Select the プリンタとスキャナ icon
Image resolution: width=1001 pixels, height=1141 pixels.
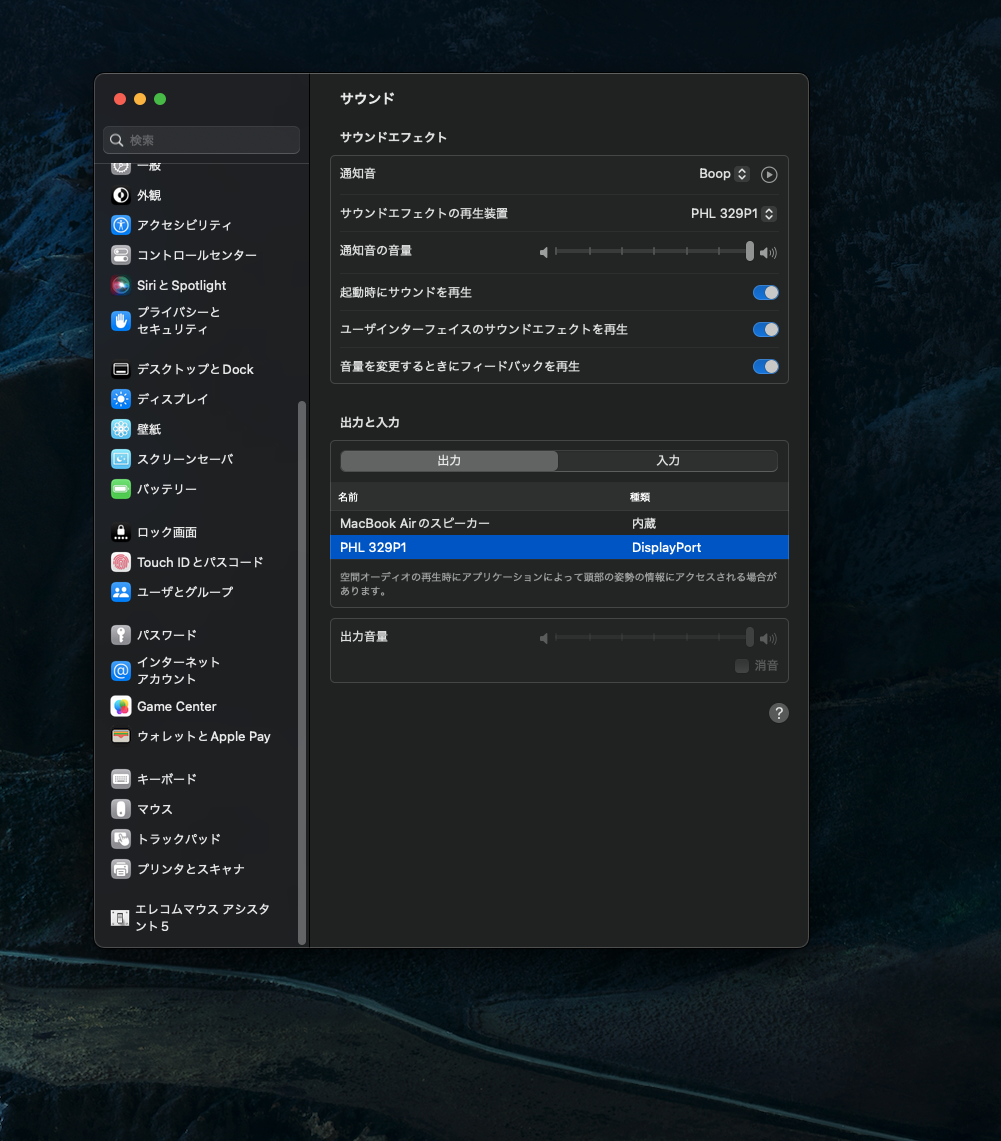(121, 869)
